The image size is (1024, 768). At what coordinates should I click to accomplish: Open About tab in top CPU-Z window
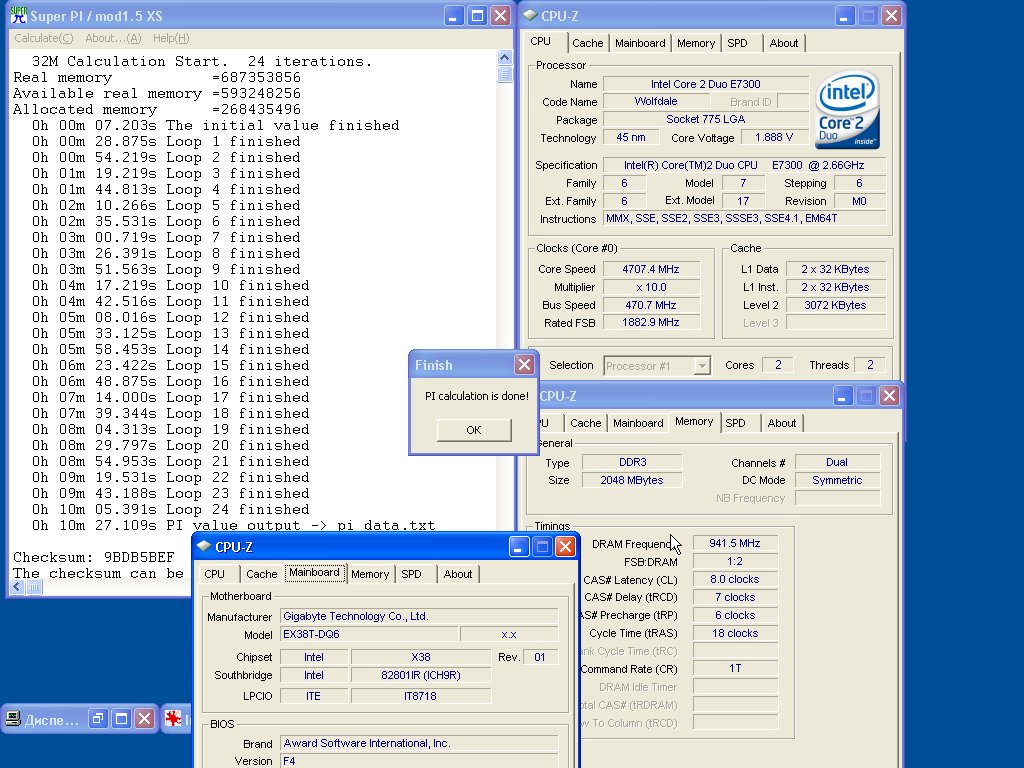click(x=784, y=43)
